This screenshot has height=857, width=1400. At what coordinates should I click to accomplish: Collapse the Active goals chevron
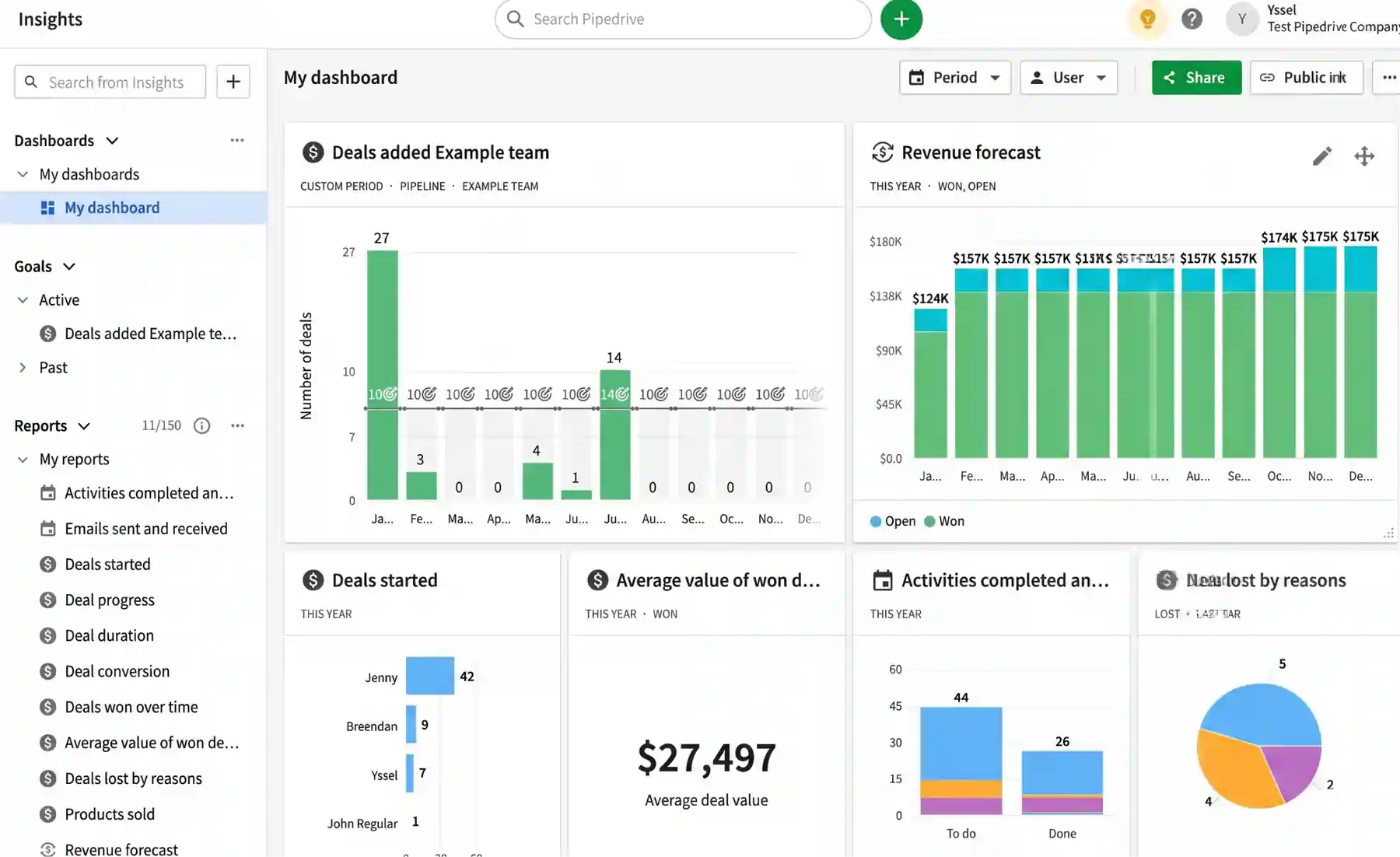click(23, 300)
